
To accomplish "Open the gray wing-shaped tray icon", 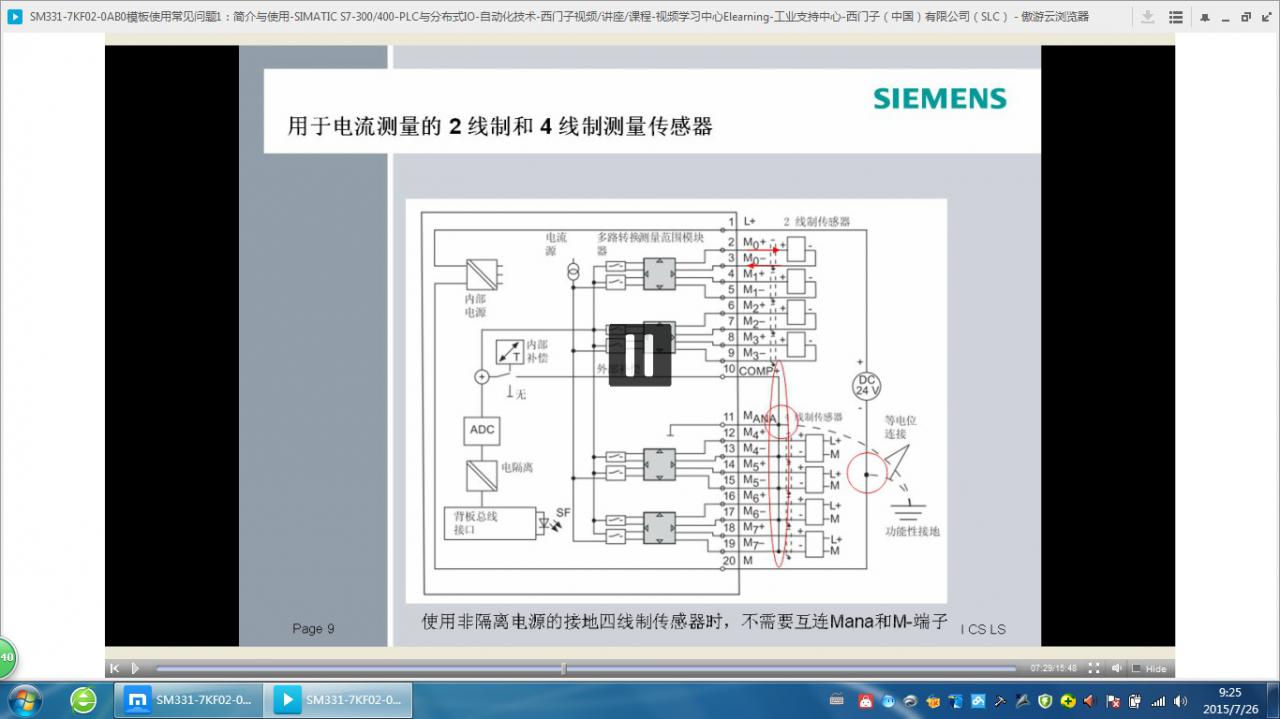I will [x=1023, y=701].
